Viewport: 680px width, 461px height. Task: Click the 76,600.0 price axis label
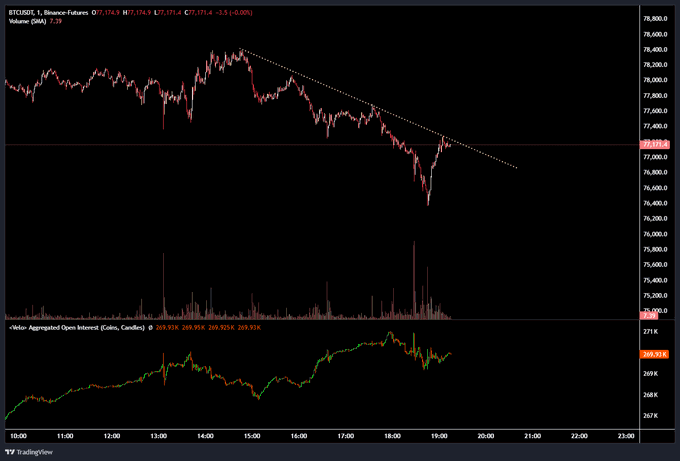point(655,188)
